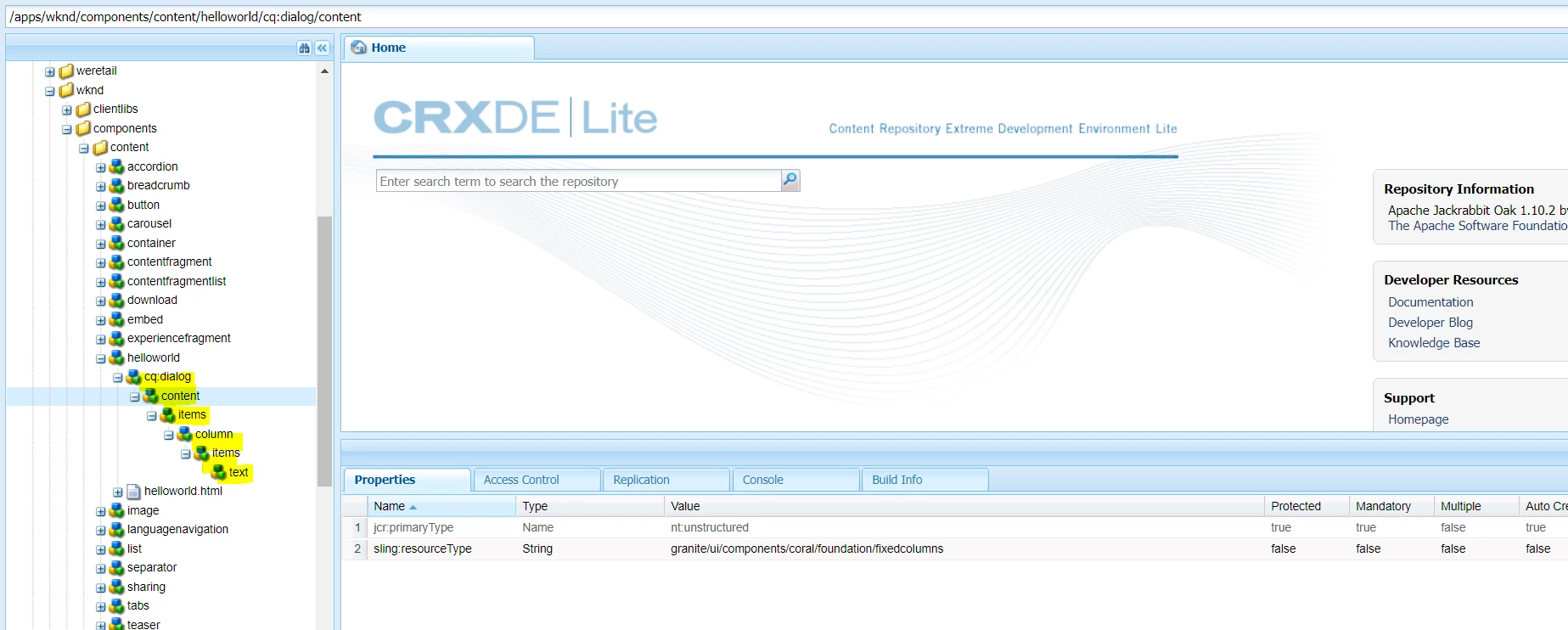The image size is (1568, 630).
Task: Expand the weretail folder
Action: (50, 72)
